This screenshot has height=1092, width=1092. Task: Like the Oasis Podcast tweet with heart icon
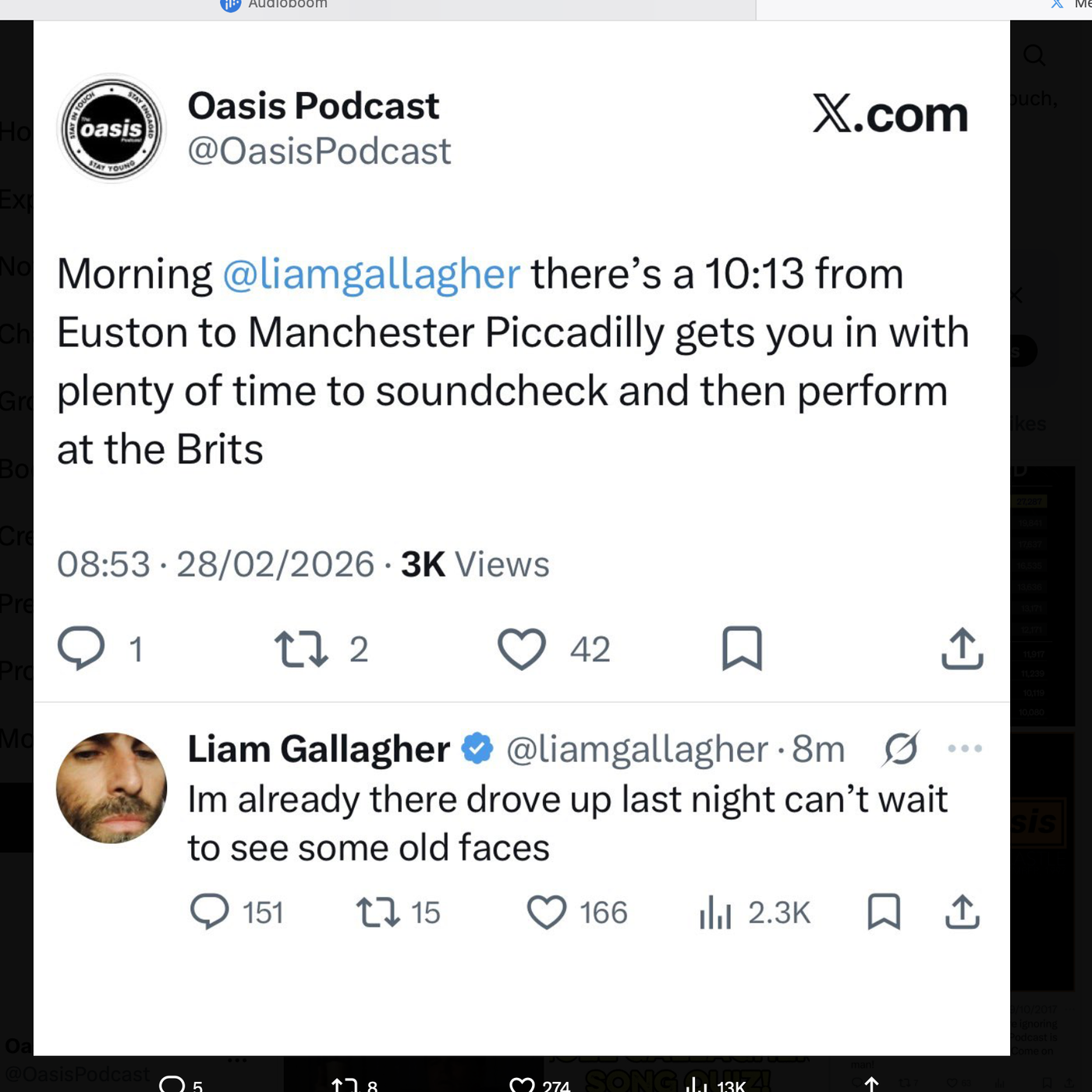[x=522, y=649]
